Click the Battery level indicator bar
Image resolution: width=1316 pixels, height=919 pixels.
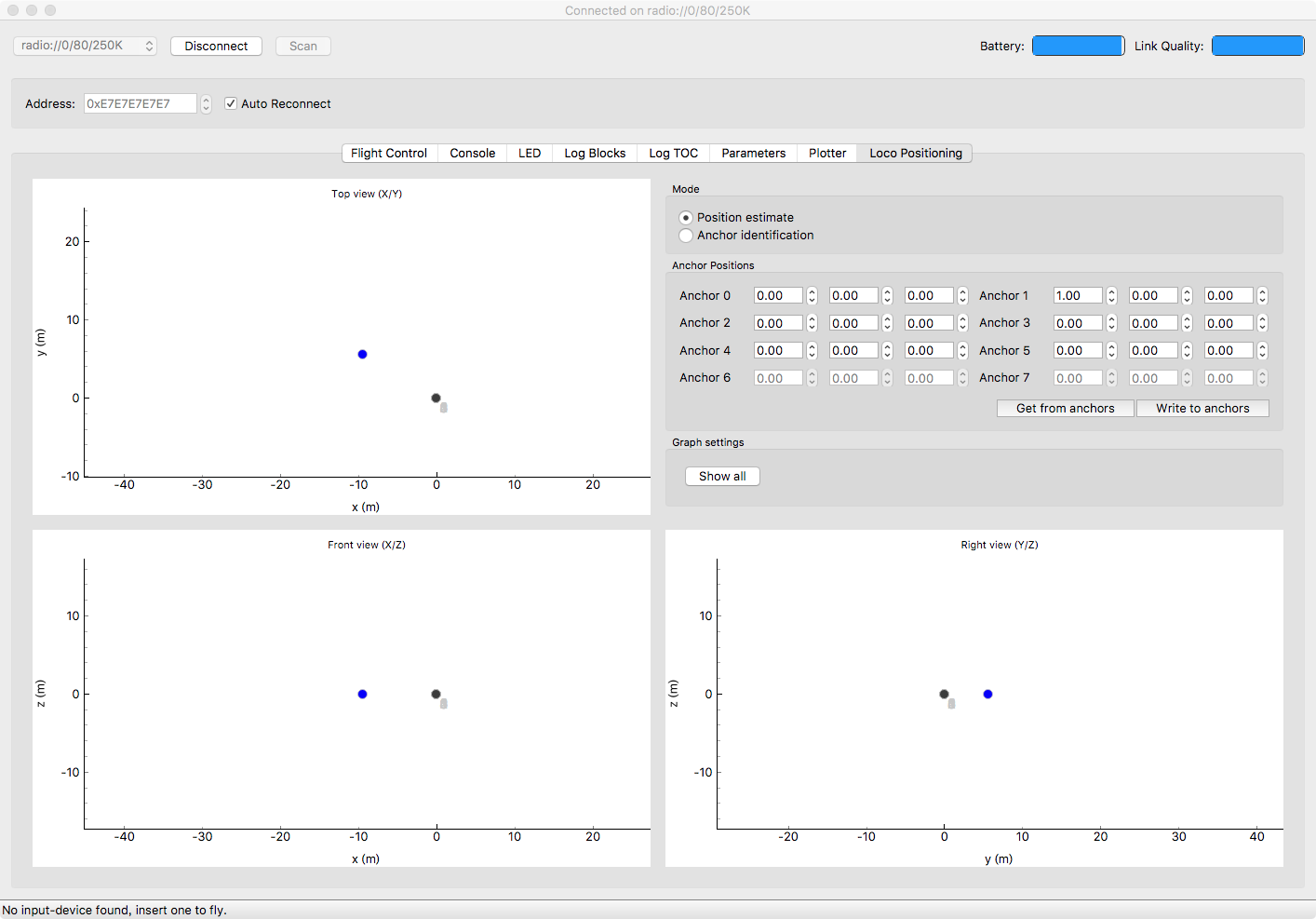(x=1078, y=46)
